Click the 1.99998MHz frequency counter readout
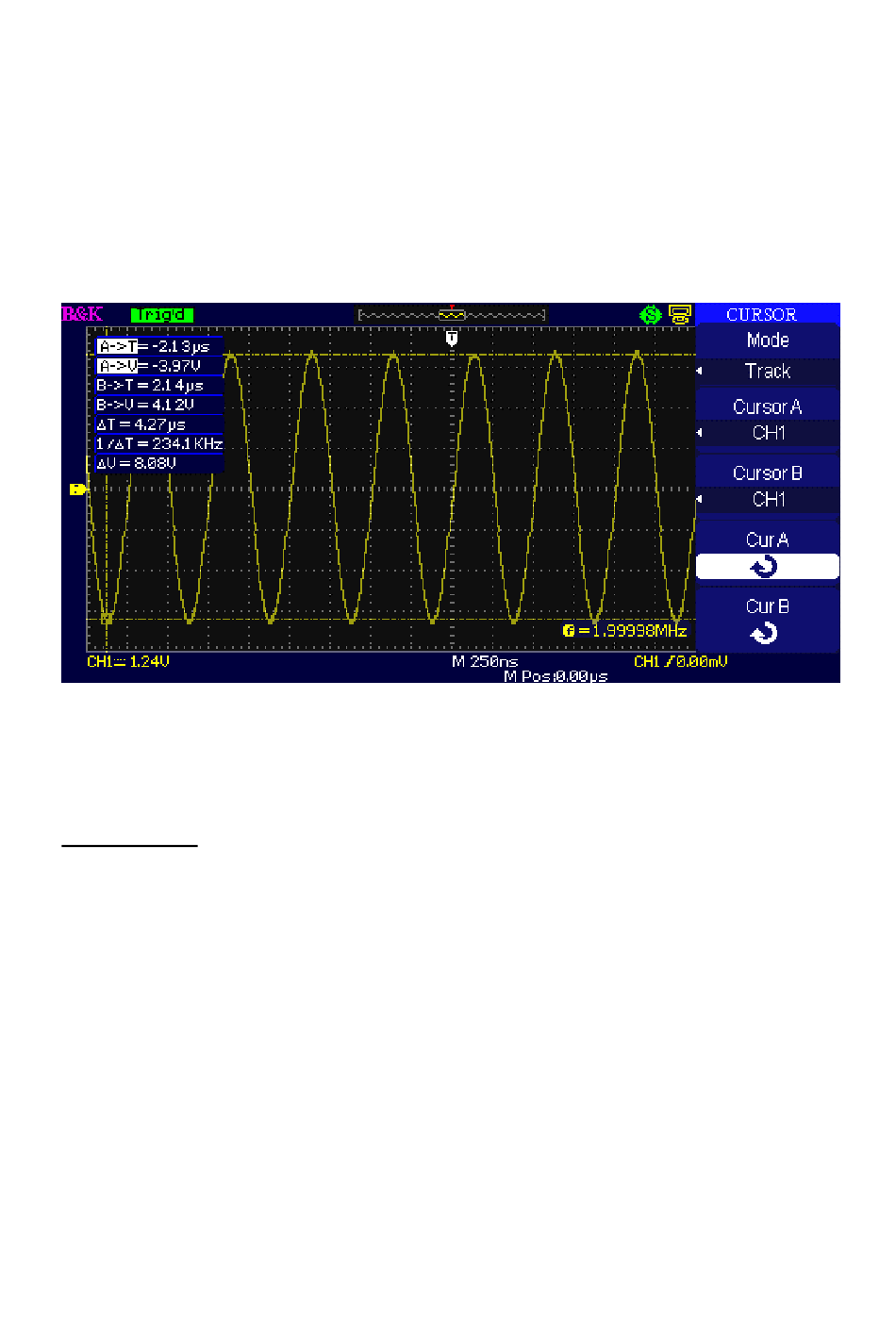The height and width of the screenshot is (1344, 896). (x=625, y=631)
